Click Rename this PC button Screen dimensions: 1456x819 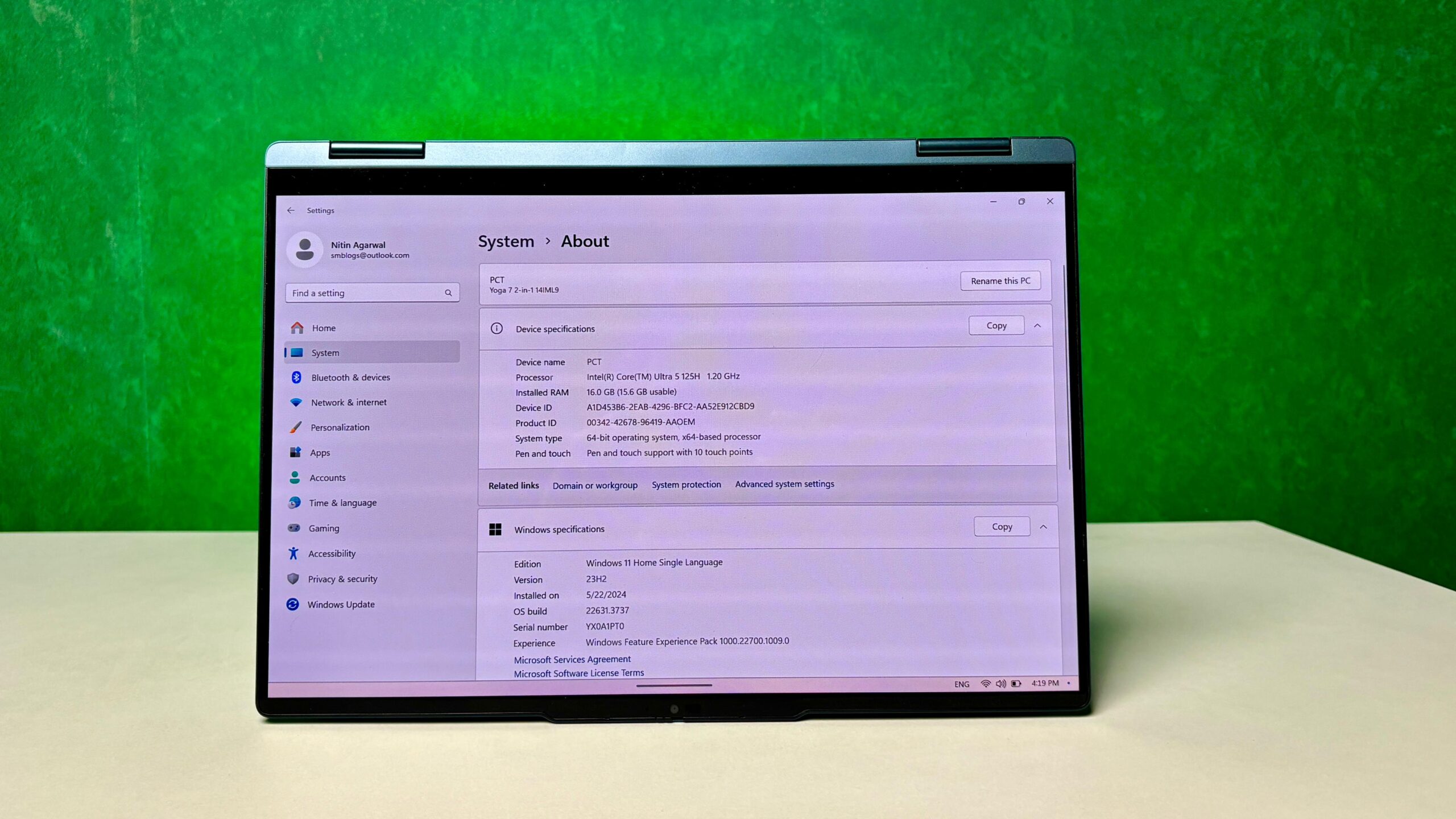(1000, 280)
